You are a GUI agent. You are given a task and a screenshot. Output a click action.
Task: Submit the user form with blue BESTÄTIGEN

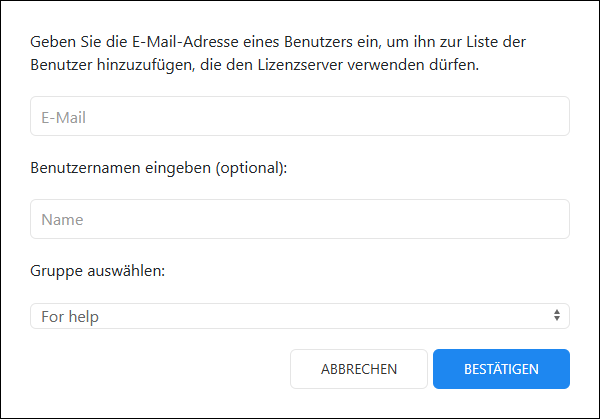click(x=501, y=369)
